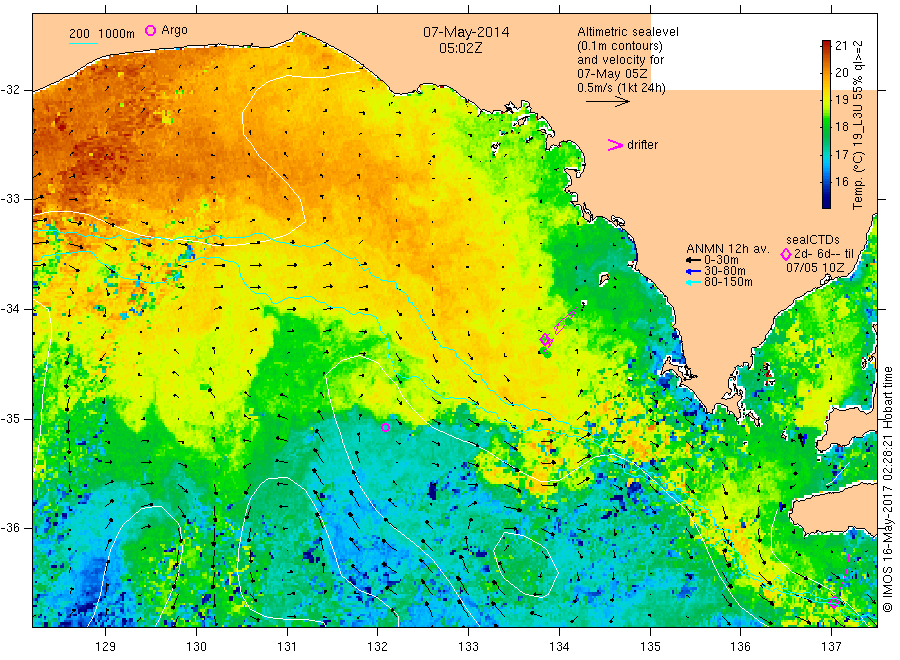Image resolution: width=900 pixels, height=660 pixels.
Task: Click the 'ANMN 12h av.' heading
Action: (728, 249)
